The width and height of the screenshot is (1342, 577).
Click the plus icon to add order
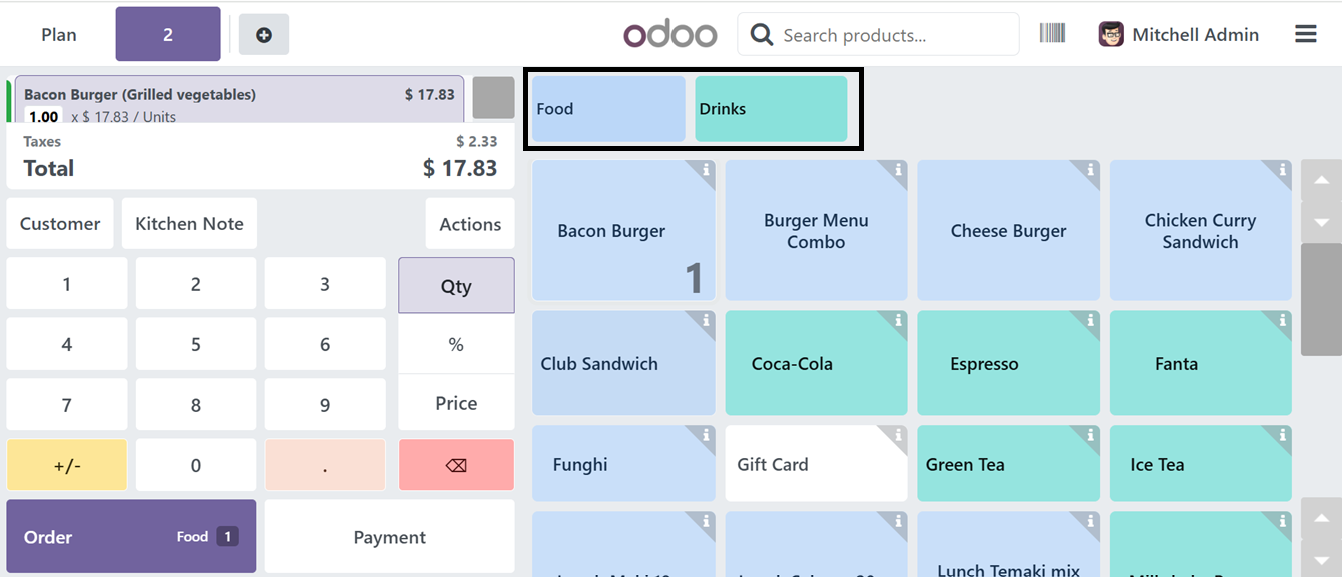pyautogui.click(x=264, y=35)
